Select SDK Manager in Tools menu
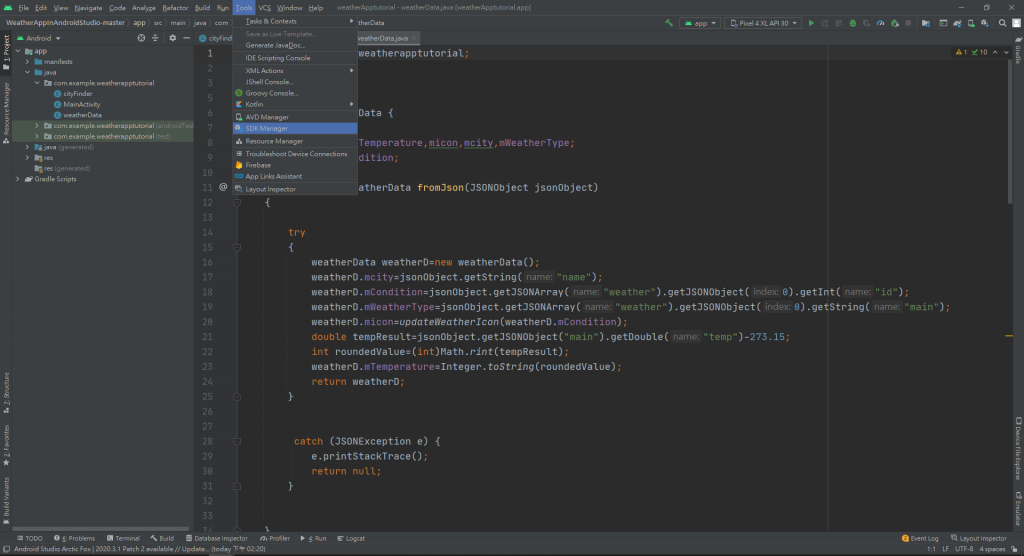This screenshot has width=1024, height=556. (295, 128)
